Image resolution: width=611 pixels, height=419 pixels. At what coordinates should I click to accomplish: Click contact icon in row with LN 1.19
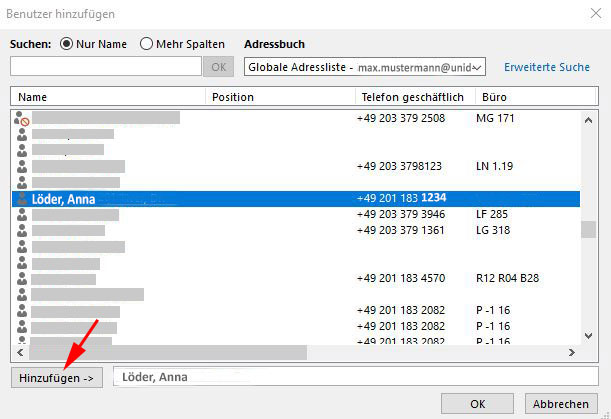(21, 166)
